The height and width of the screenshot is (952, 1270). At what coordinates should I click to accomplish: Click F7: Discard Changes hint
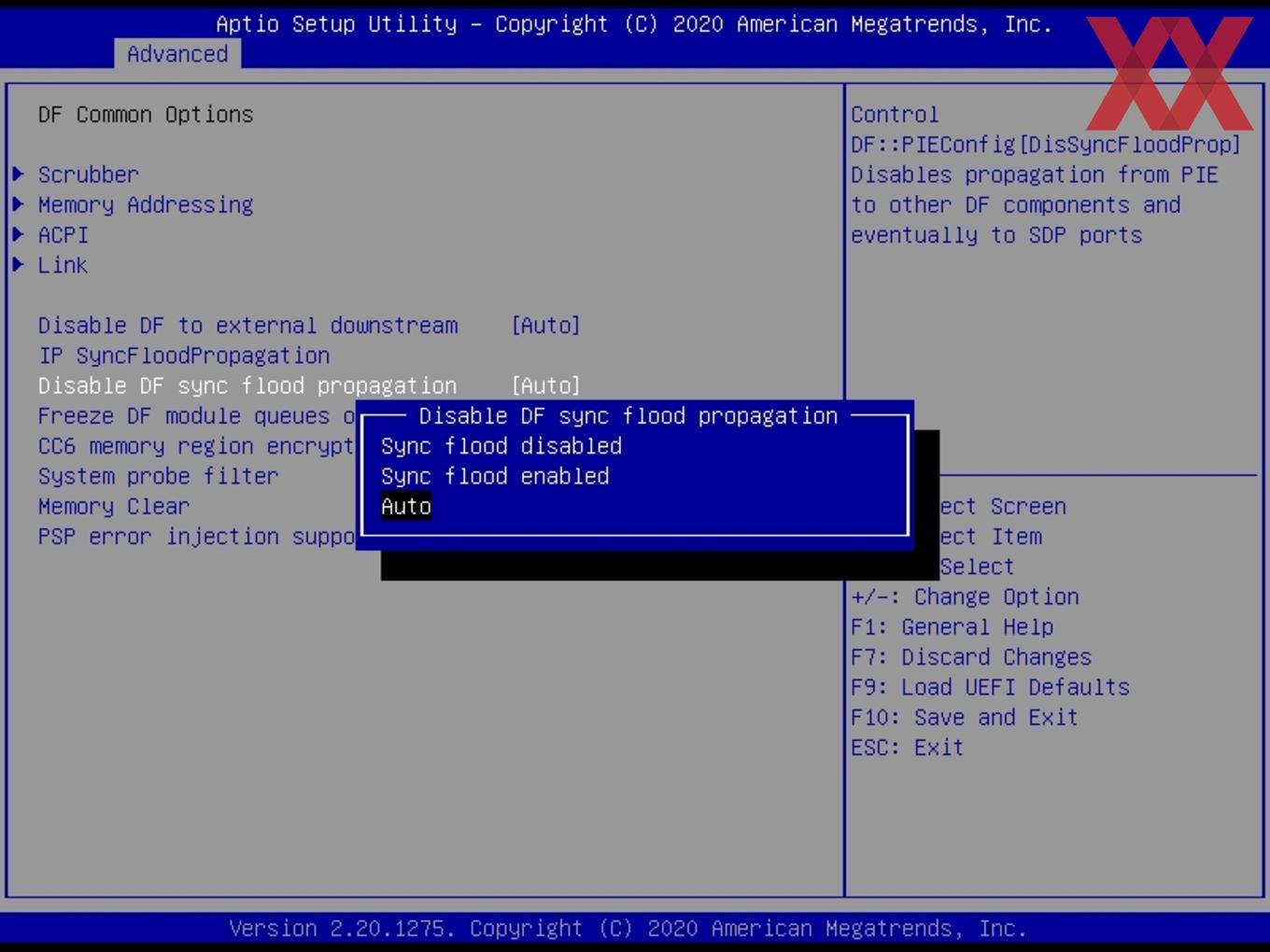[971, 657]
